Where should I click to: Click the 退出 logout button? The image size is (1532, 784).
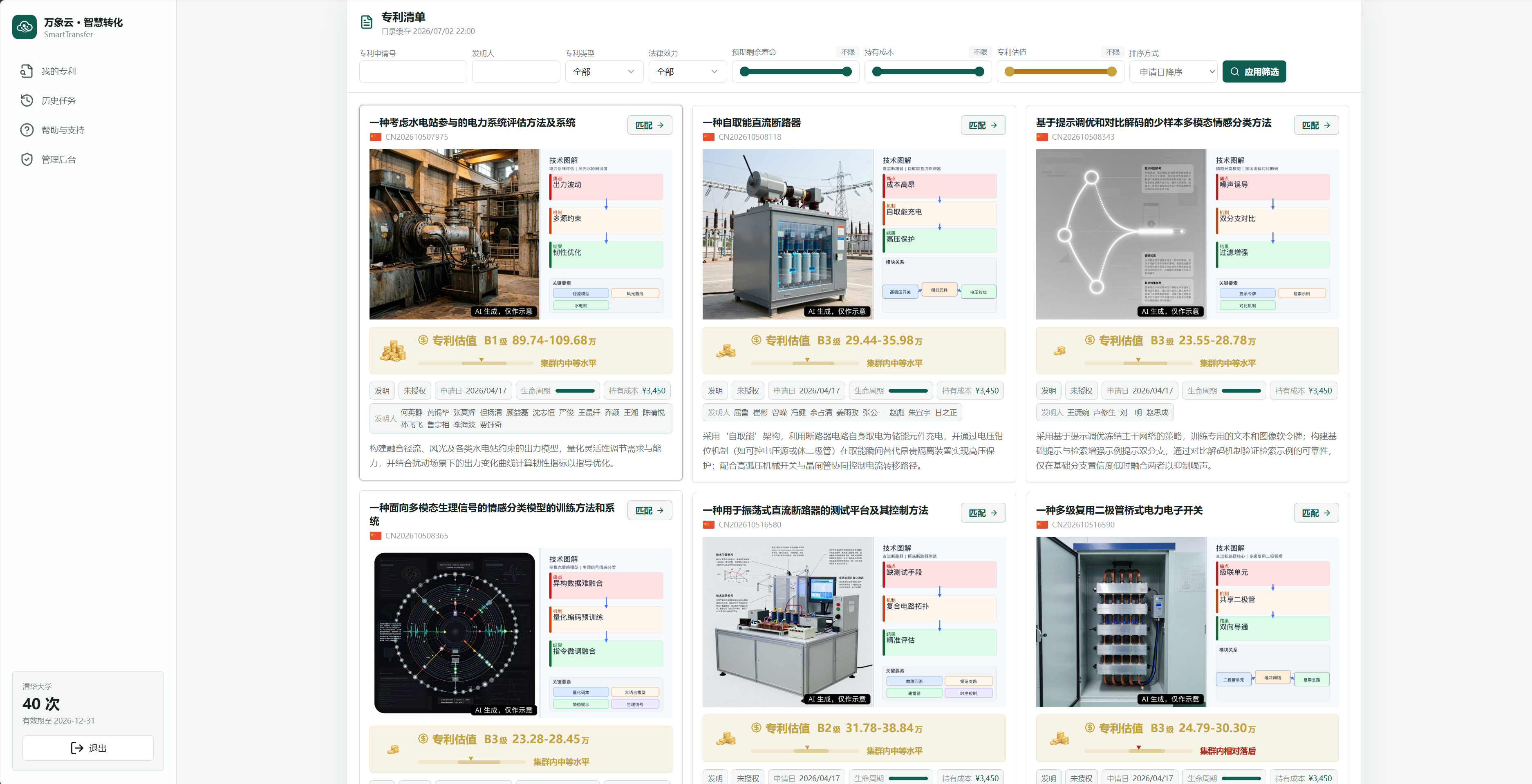[88, 748]
